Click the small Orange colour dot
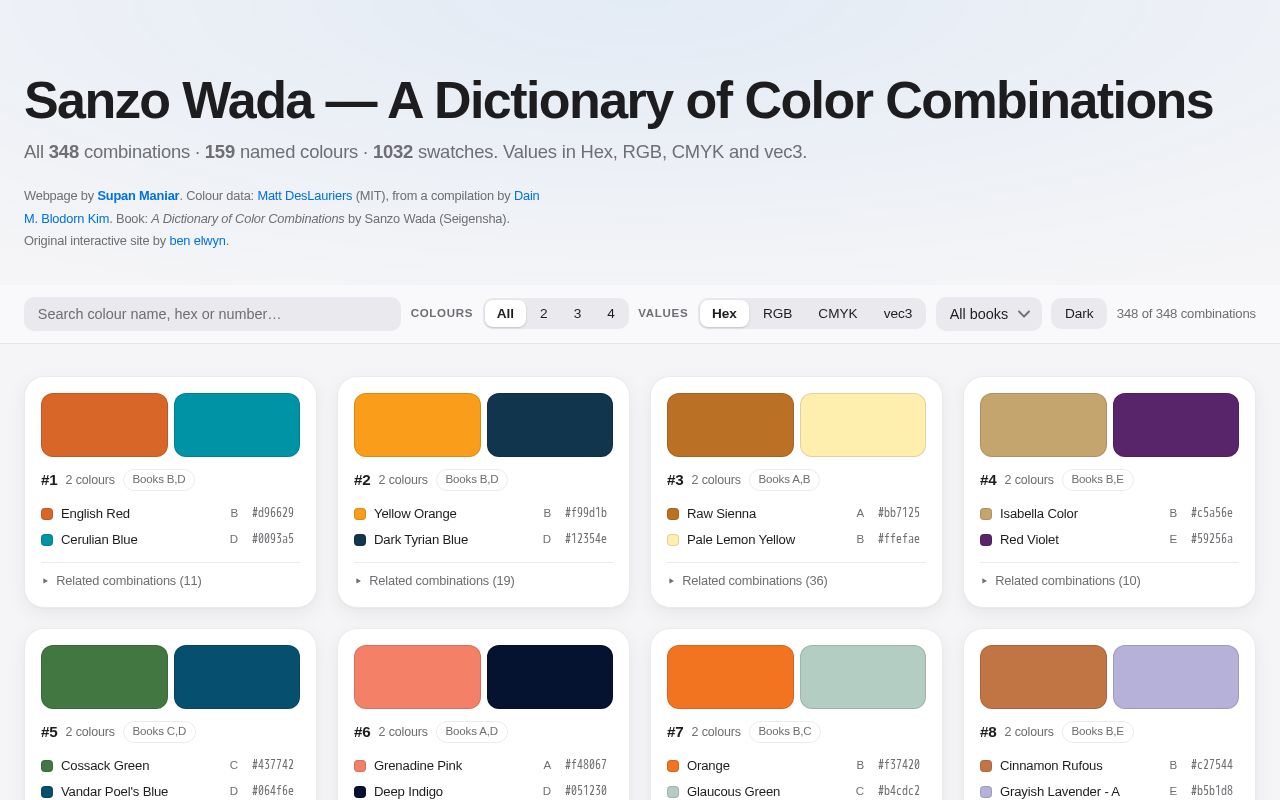 673,766
